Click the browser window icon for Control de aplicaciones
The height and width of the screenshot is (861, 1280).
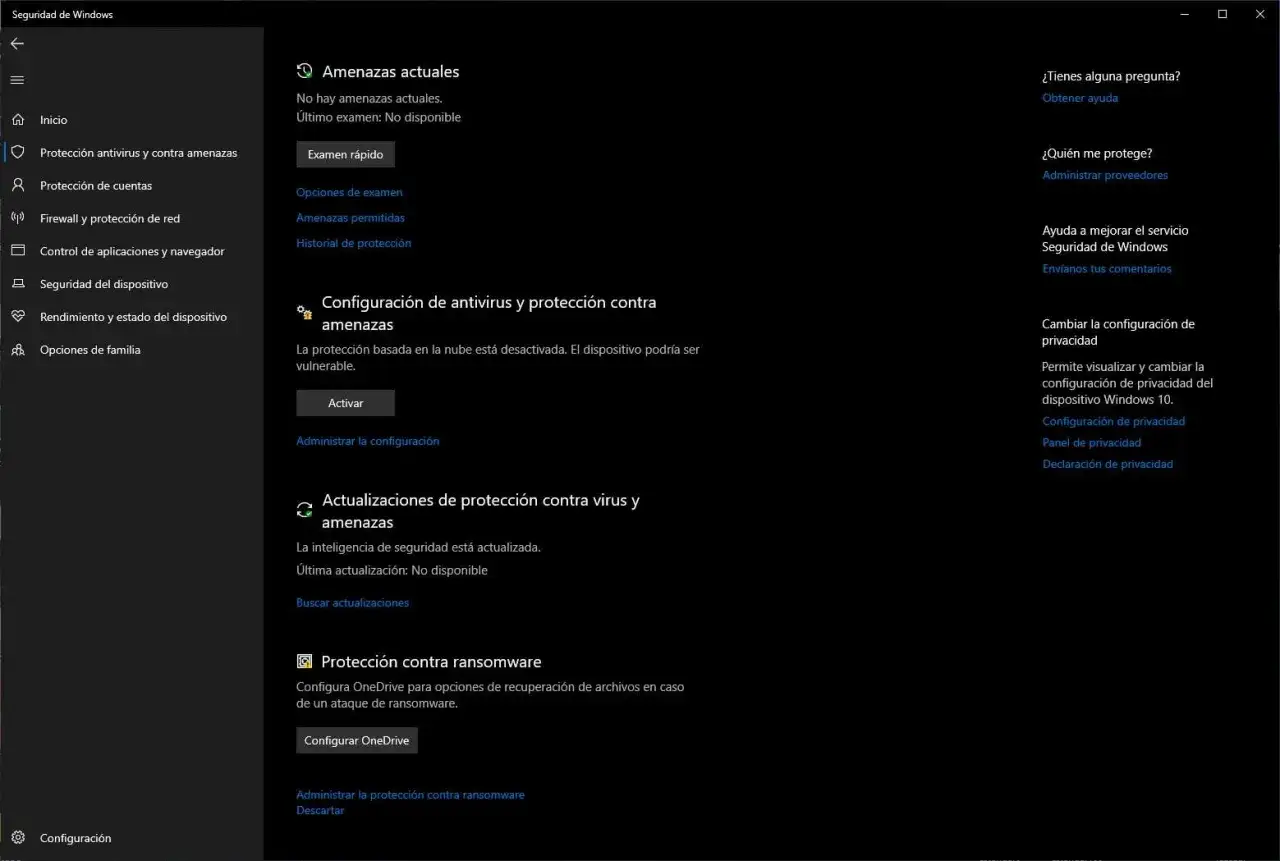pyautogui.click(x=18, y=251)
